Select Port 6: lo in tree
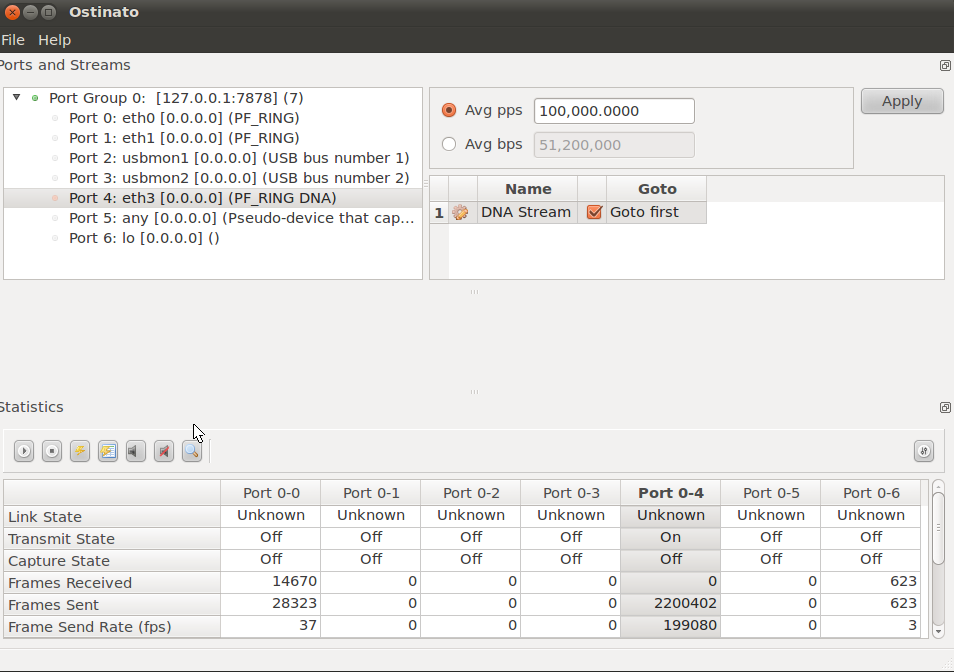 pyautogui.click(x=144, y=238)
